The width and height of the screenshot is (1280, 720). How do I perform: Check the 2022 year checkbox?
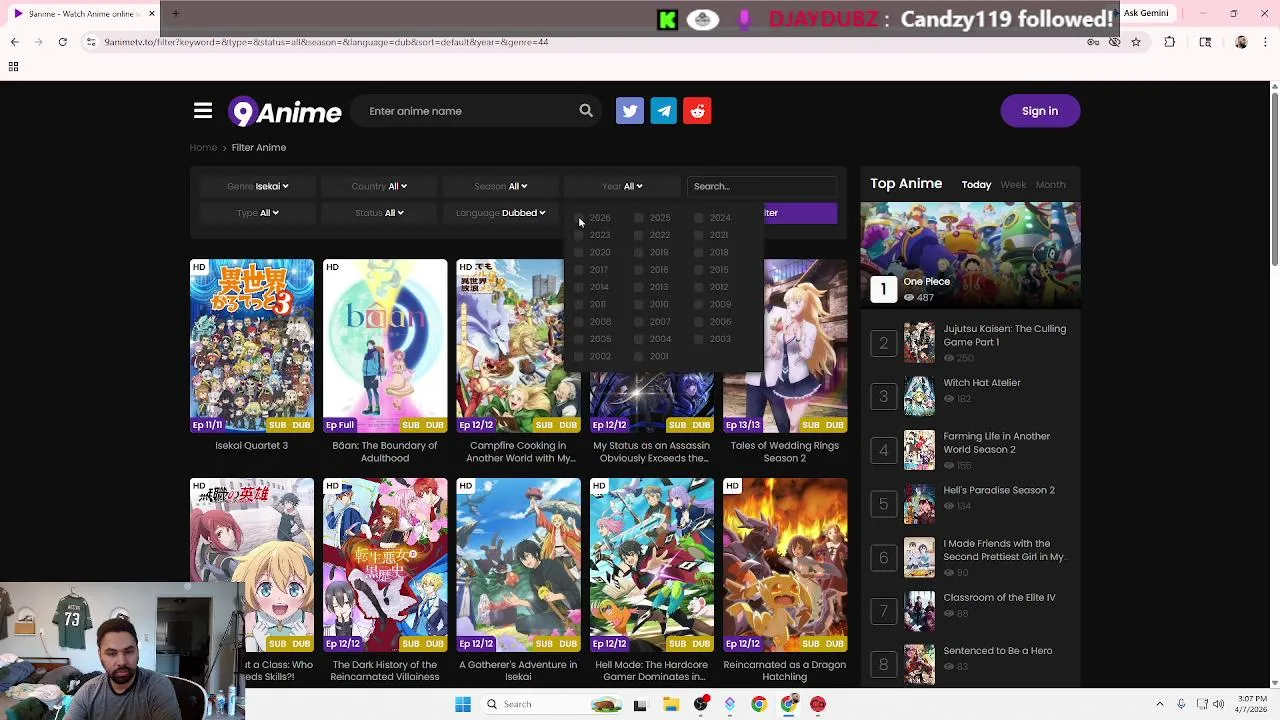[x=639, y=235]
